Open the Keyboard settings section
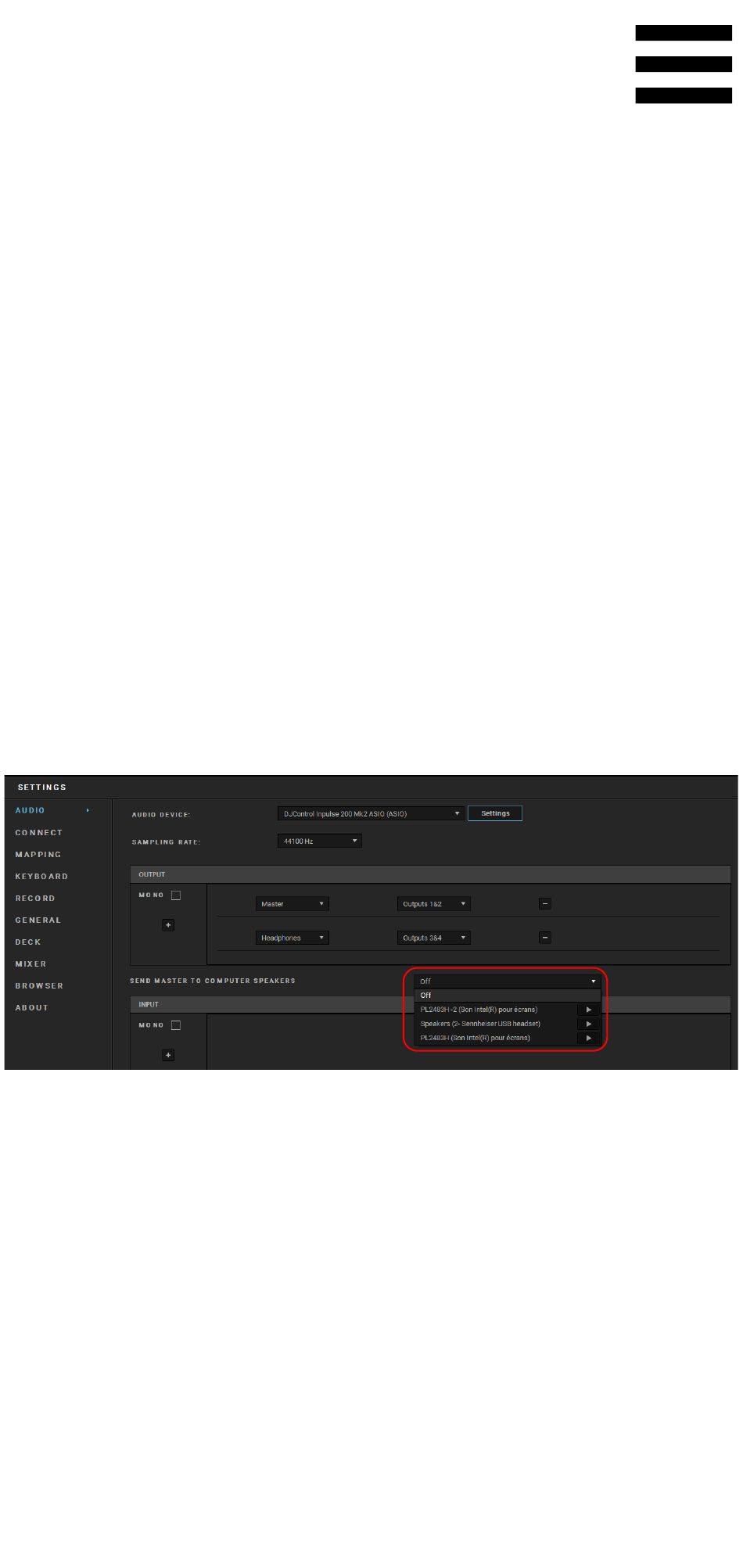743x1568 pixels. coord(41,877)
